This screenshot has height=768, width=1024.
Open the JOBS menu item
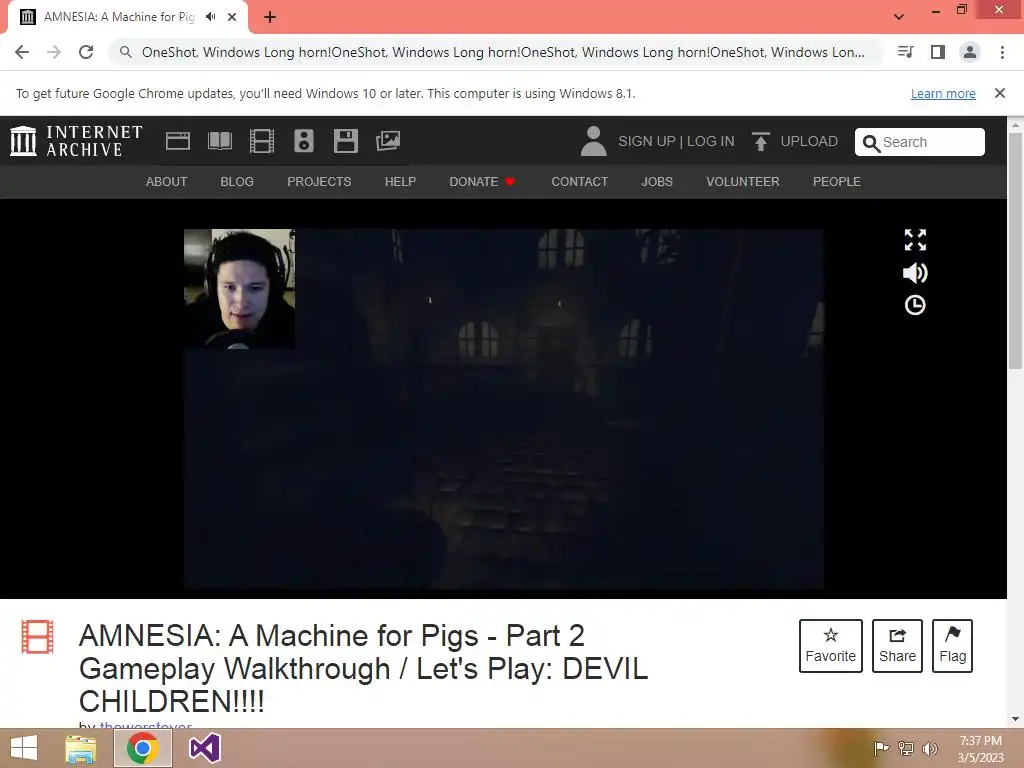[657, 182]
